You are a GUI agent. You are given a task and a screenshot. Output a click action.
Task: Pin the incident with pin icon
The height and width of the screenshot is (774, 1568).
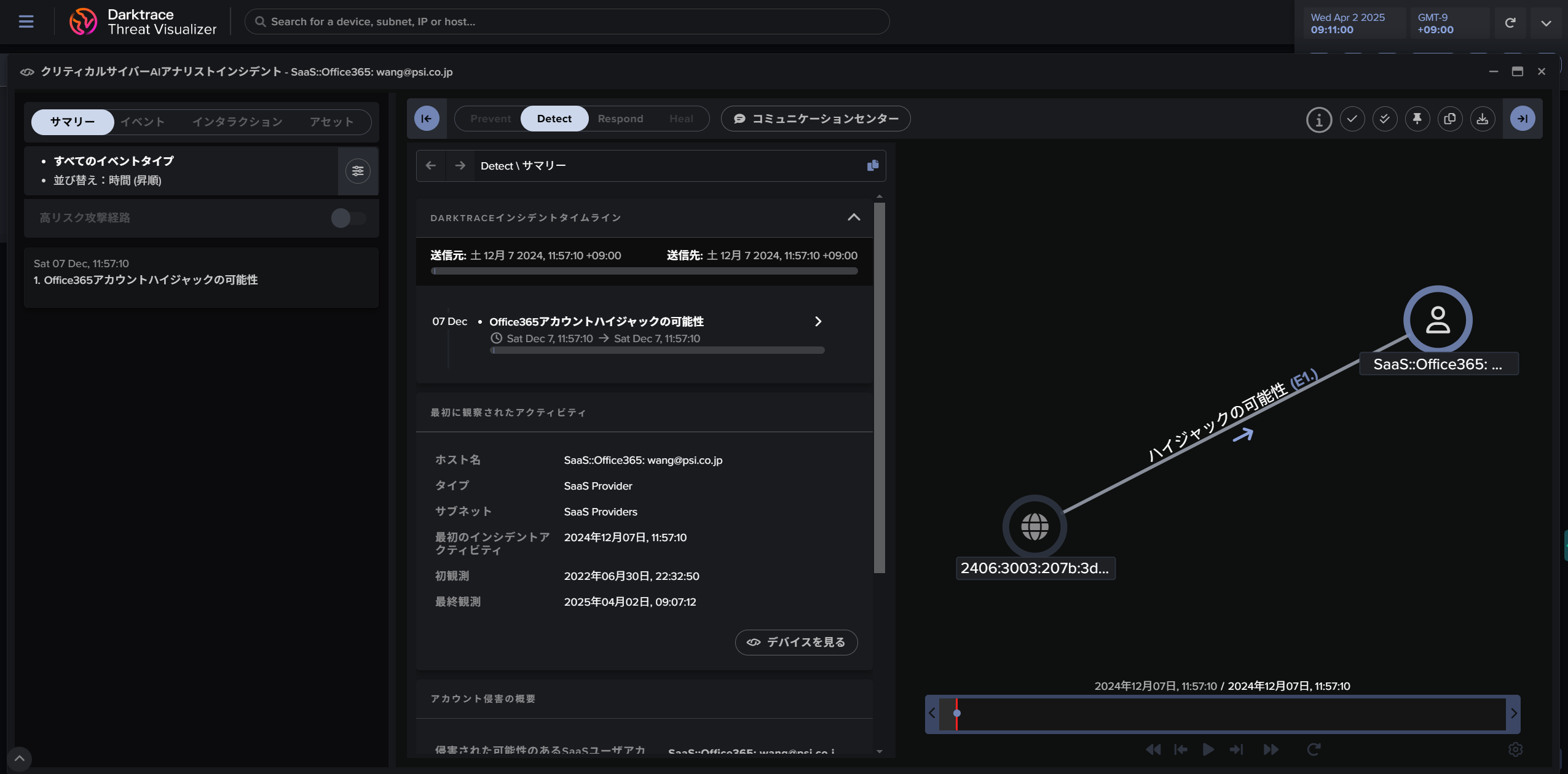pos(1417,119)
